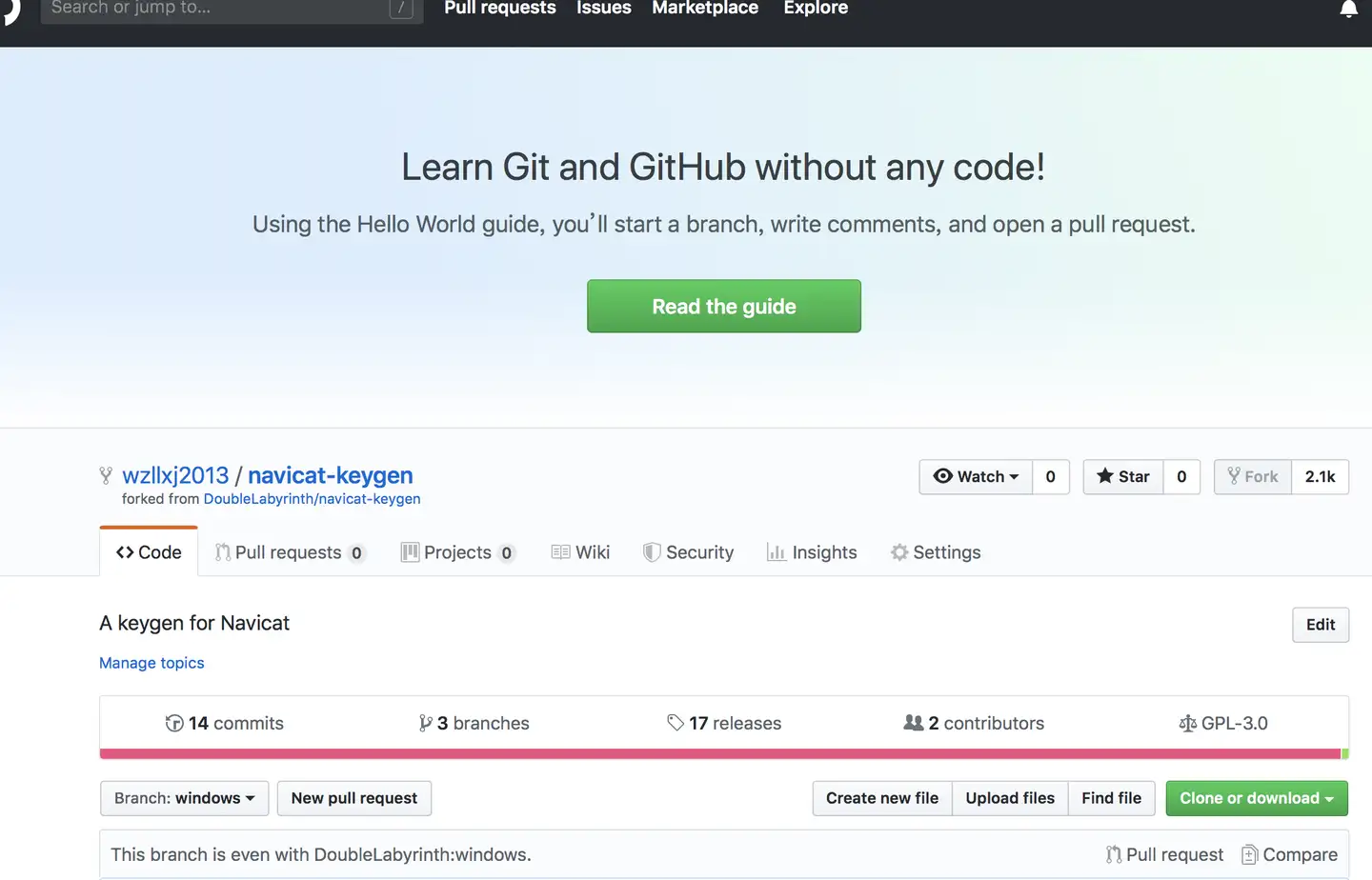Open the notifications bell icon
The height and width of the screenshot is (880, 1372).
pyautogui.click(x=1348, y=9)
